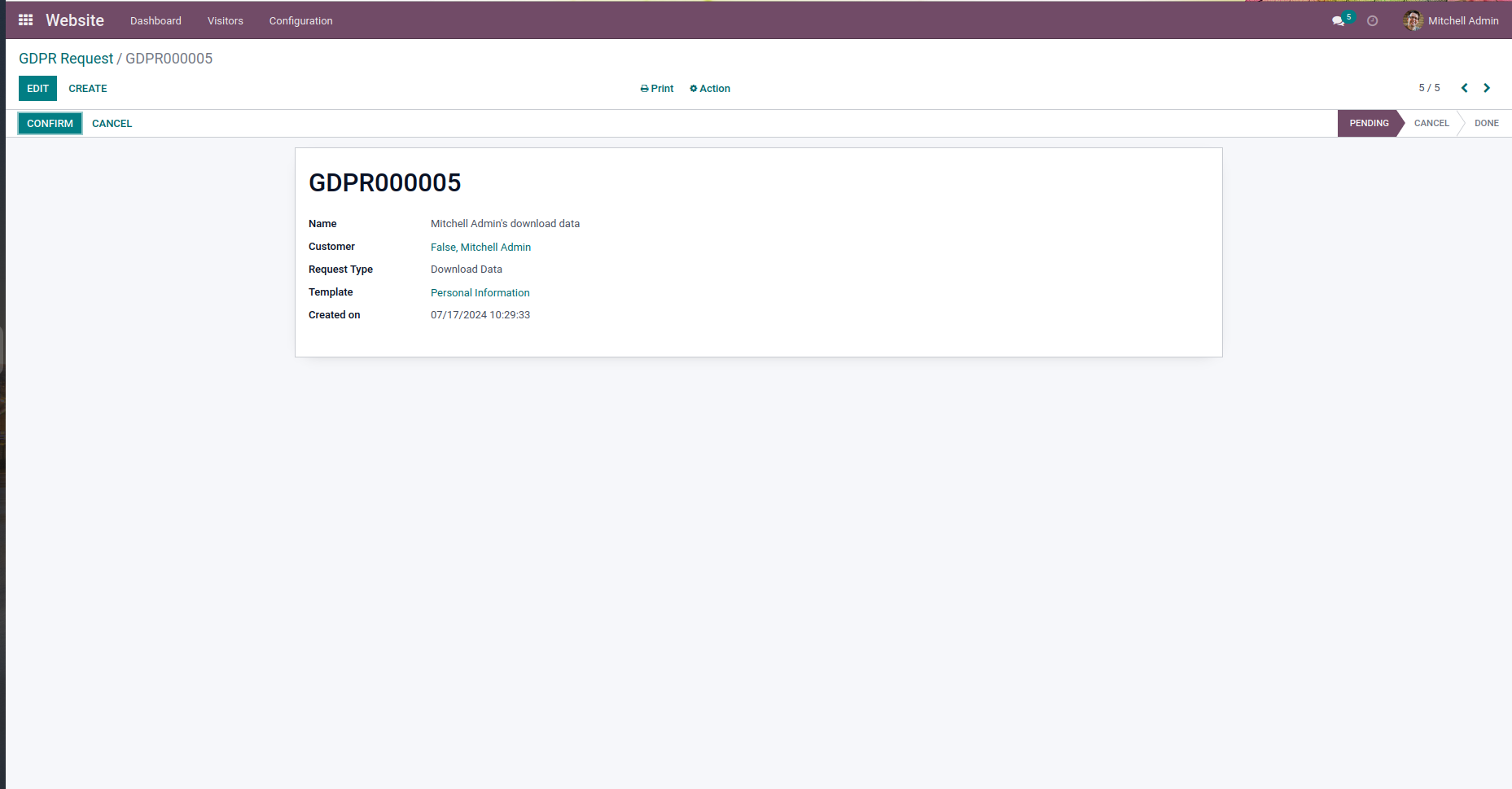Select the Cancel status stage
1512x789 pixels.
(x=1431, y=123)
